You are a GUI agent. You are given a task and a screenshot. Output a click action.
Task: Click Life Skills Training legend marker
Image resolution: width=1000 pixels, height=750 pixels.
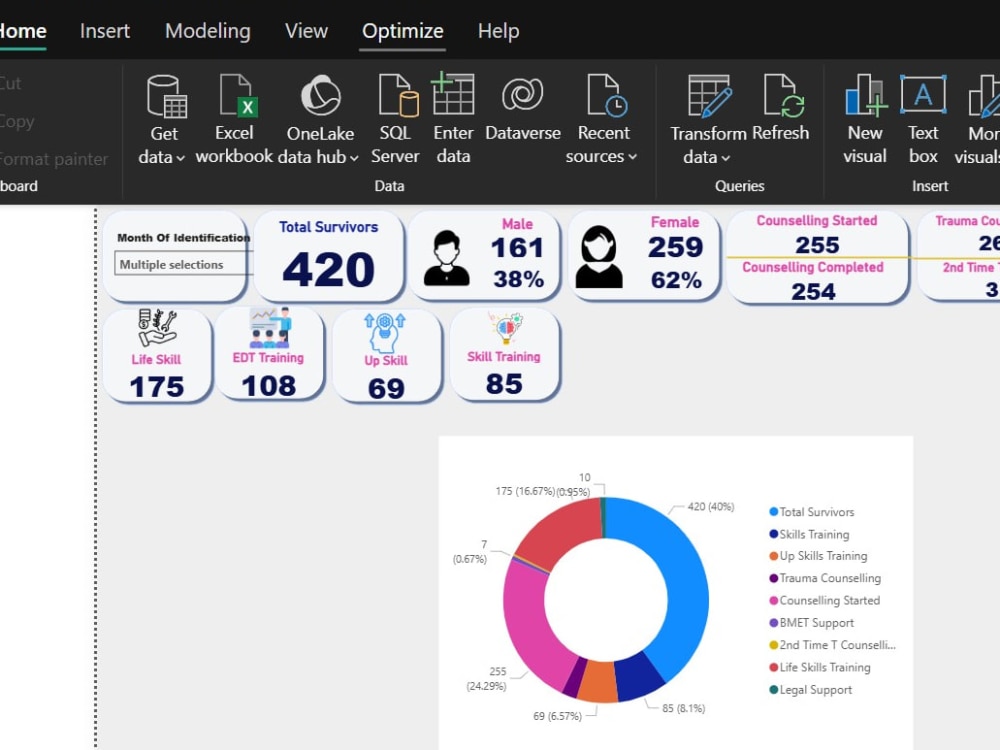click(774, 667)
